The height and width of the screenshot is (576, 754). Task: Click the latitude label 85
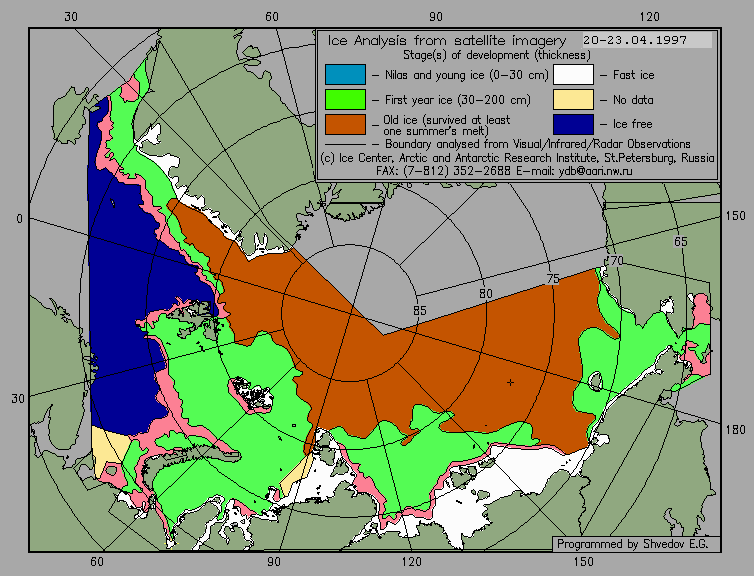pos(419,311)
